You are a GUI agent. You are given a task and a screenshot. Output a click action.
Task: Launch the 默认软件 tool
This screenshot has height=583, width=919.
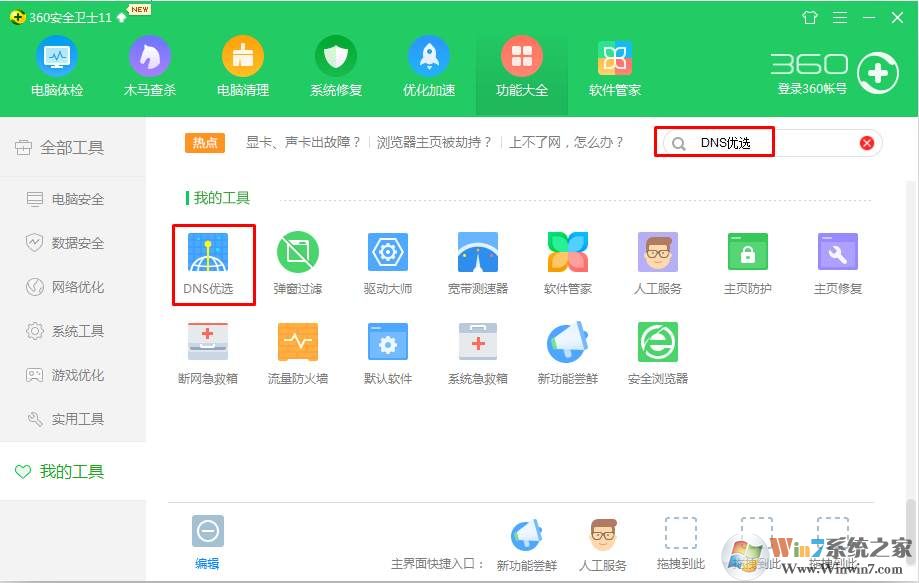tap(387, 353)
